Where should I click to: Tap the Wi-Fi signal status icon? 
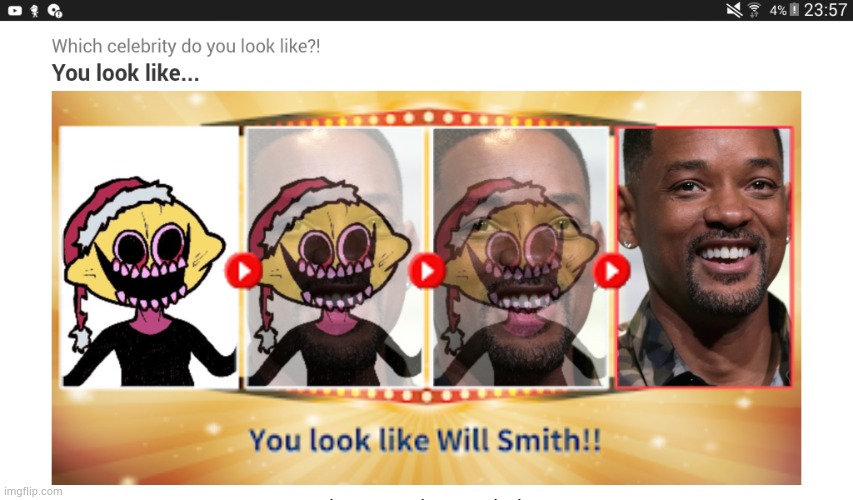click(754, 10)
